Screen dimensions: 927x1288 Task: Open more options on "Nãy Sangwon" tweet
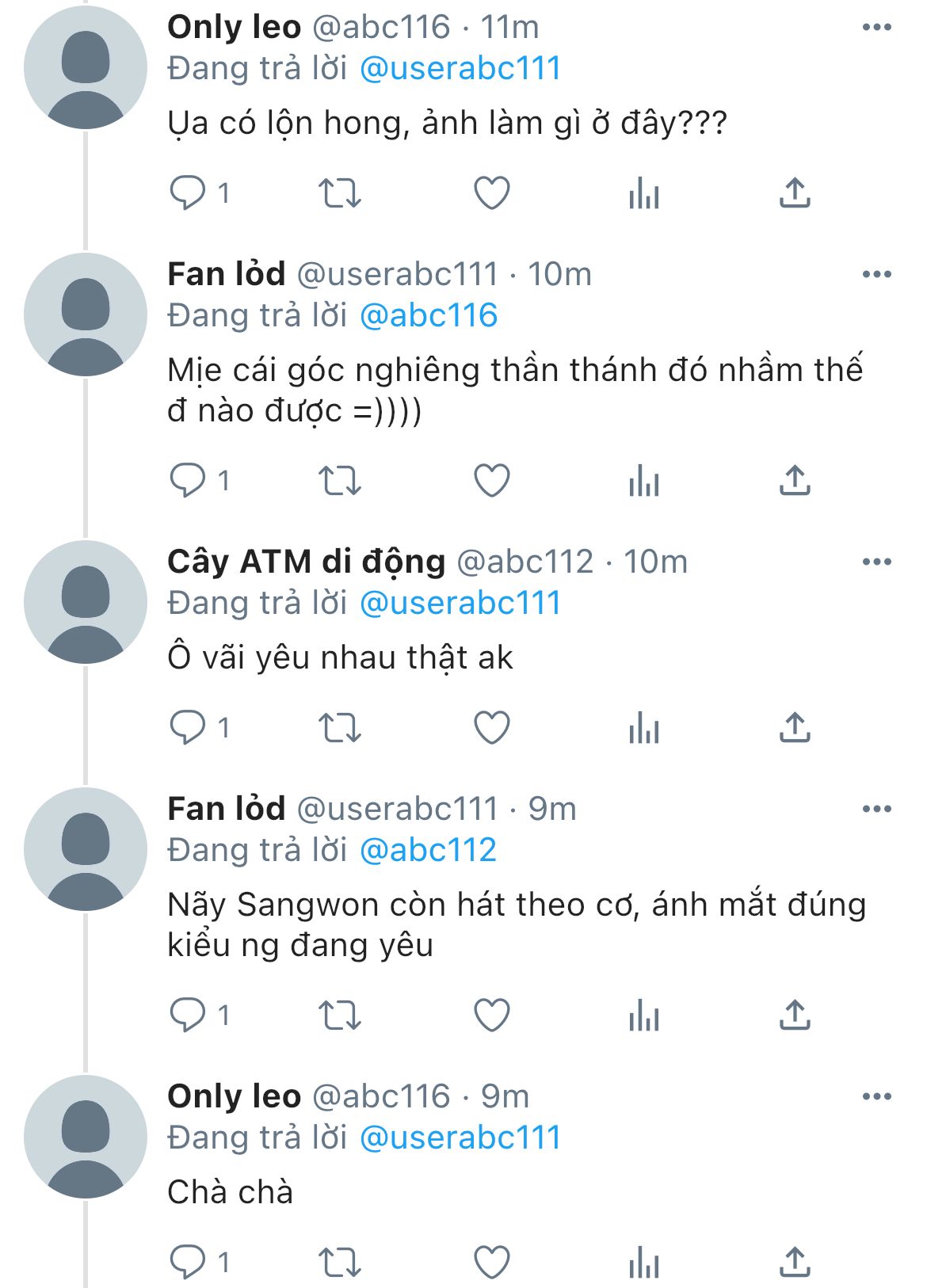[876, 810]
